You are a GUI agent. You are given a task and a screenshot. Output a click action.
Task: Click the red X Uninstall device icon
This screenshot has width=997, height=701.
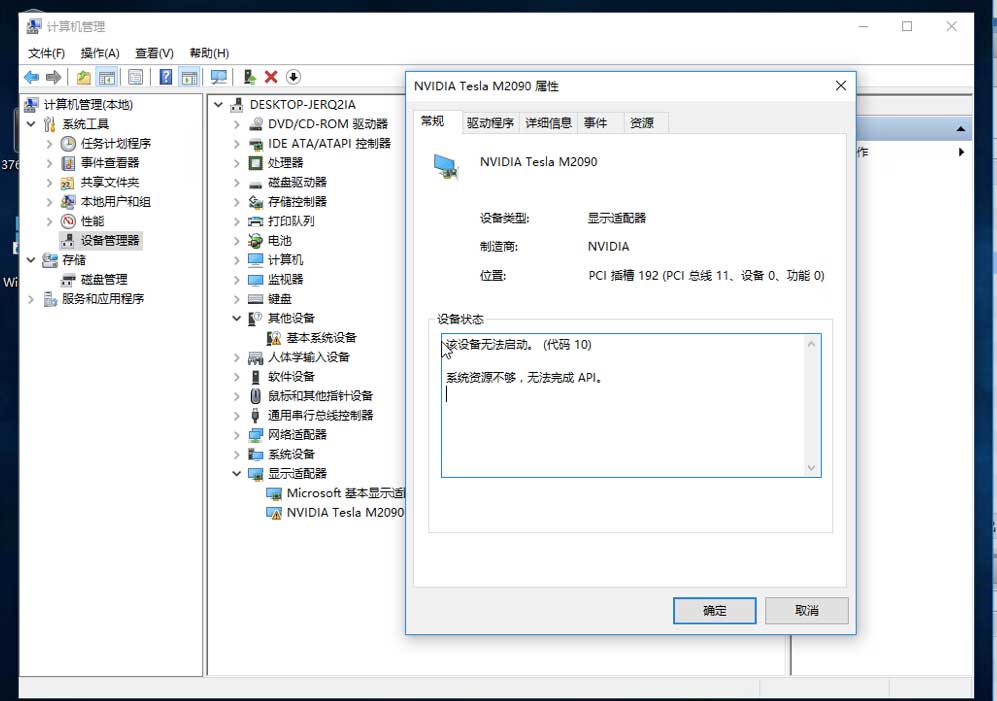coord(271,77)
